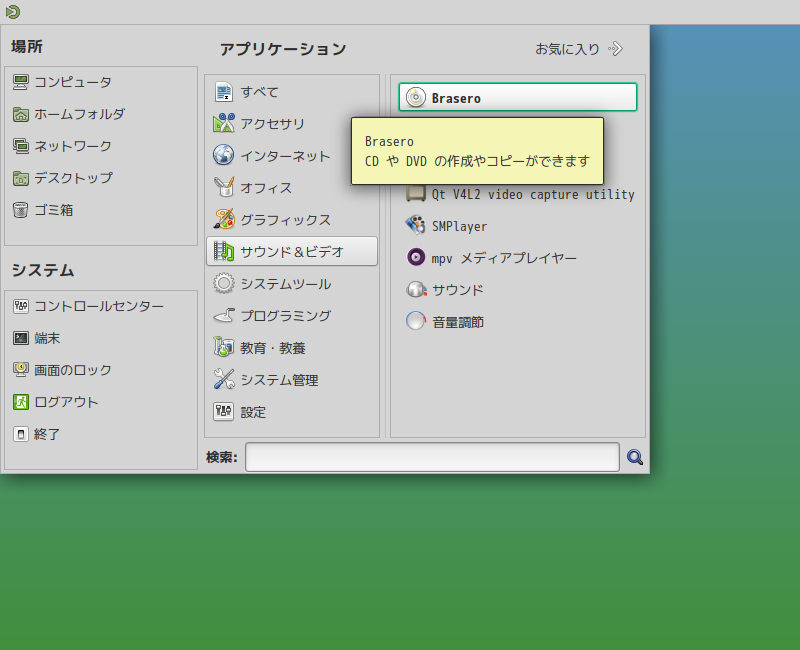The width and height of the screenshot is (800, 650).
Task: Select the システム管理 tools icon
Action: pos(223,380)
